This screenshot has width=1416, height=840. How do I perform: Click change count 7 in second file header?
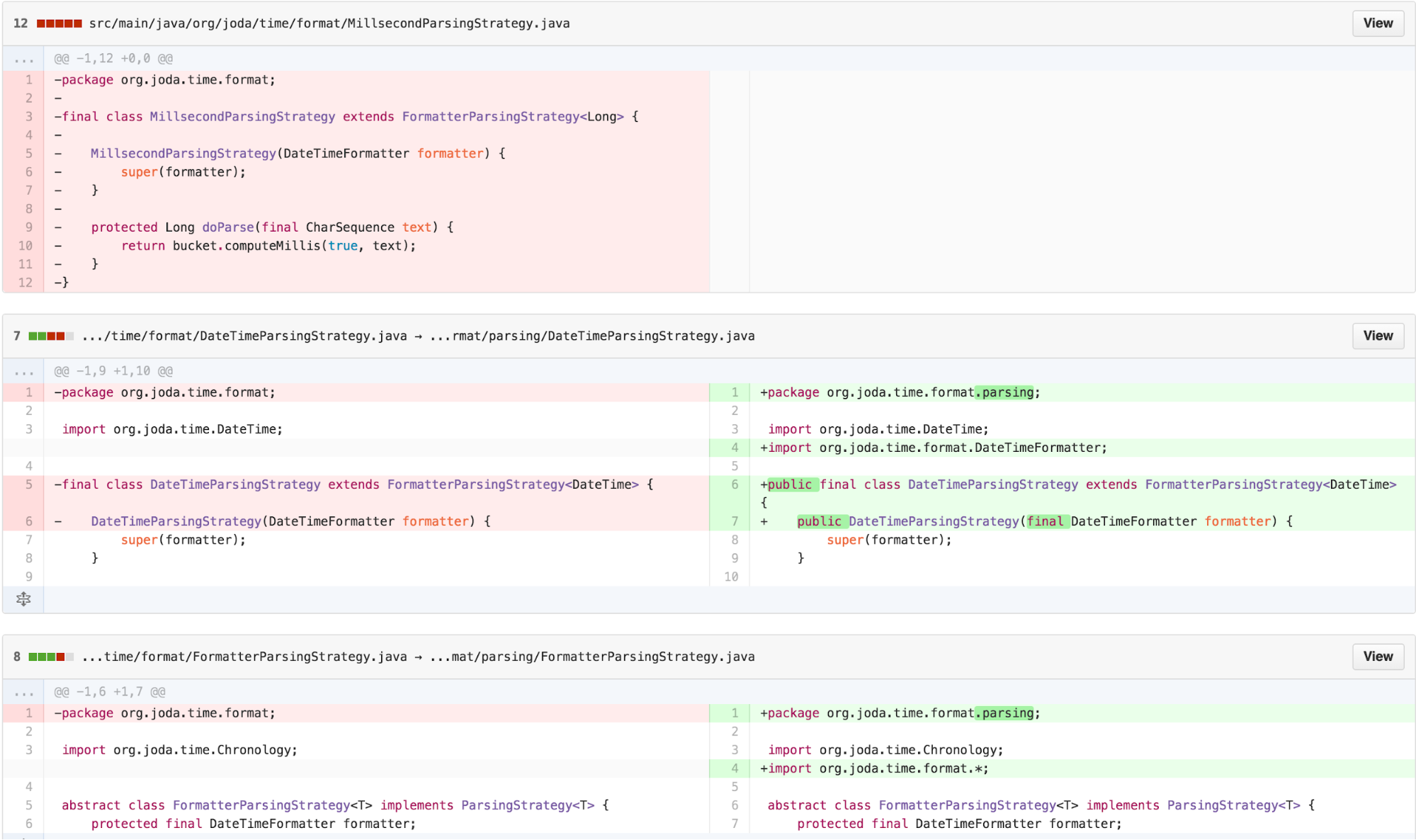coord(17,336)
